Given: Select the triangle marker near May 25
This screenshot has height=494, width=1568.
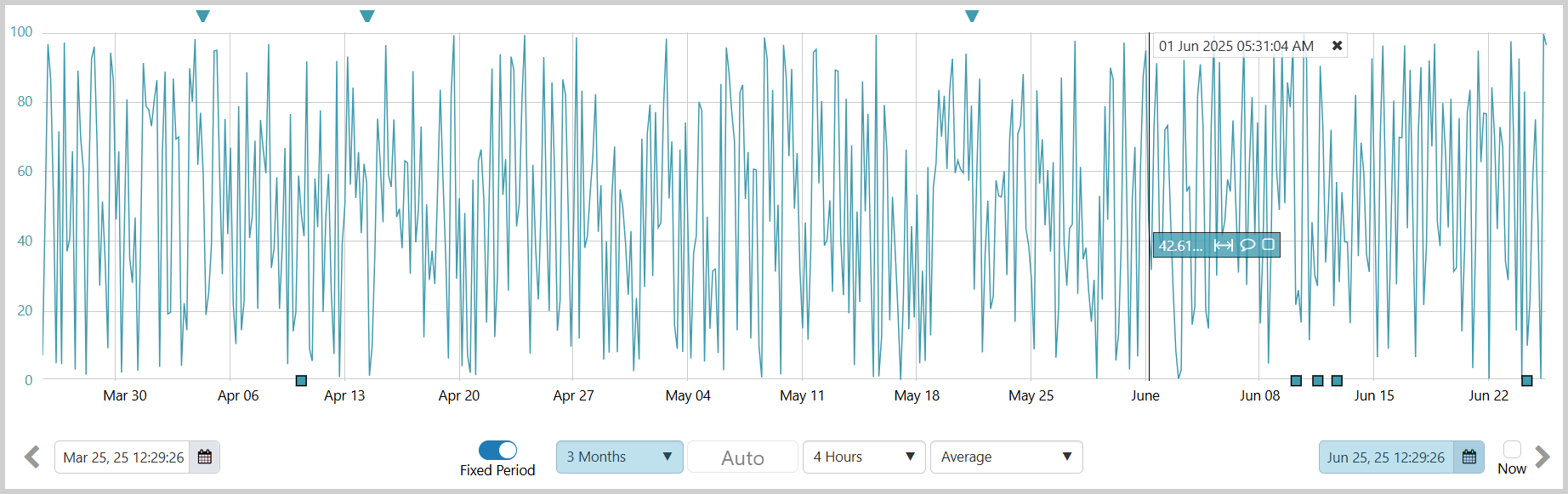Looking at the screenshot, I should coord(972,16).
